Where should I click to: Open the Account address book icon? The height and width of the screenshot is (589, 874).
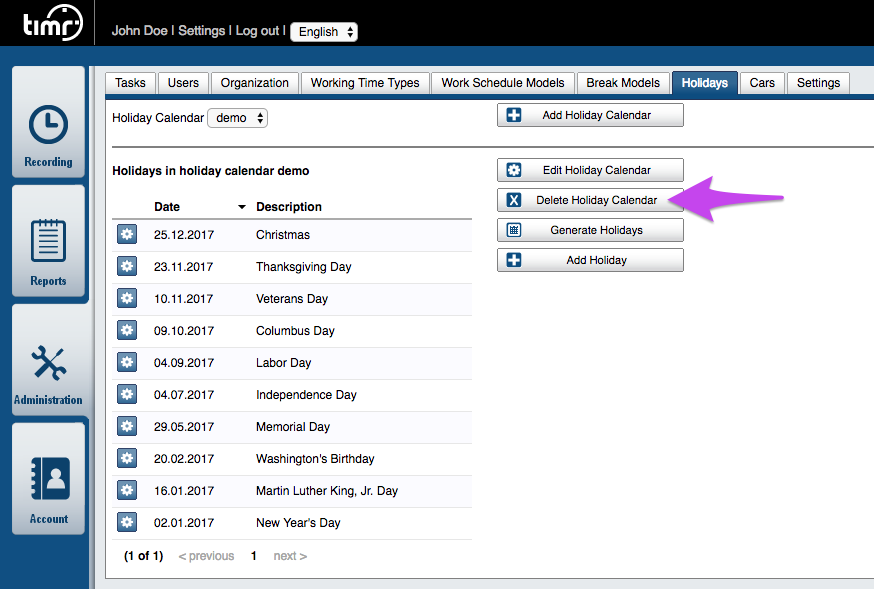[x=48, y=480]
